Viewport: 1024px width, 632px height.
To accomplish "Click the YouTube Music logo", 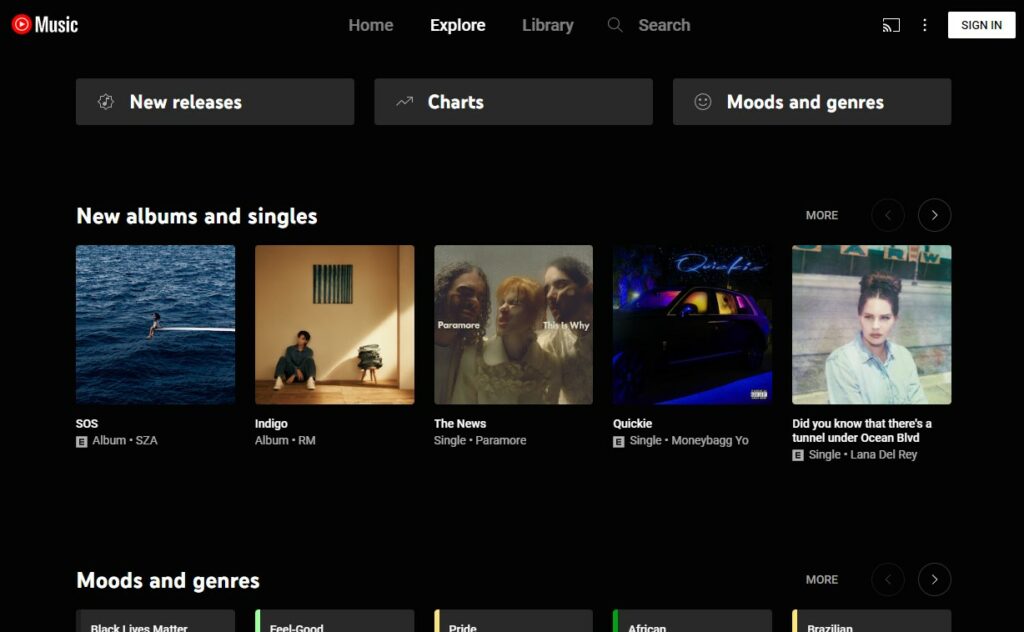I will pos(45,25).
